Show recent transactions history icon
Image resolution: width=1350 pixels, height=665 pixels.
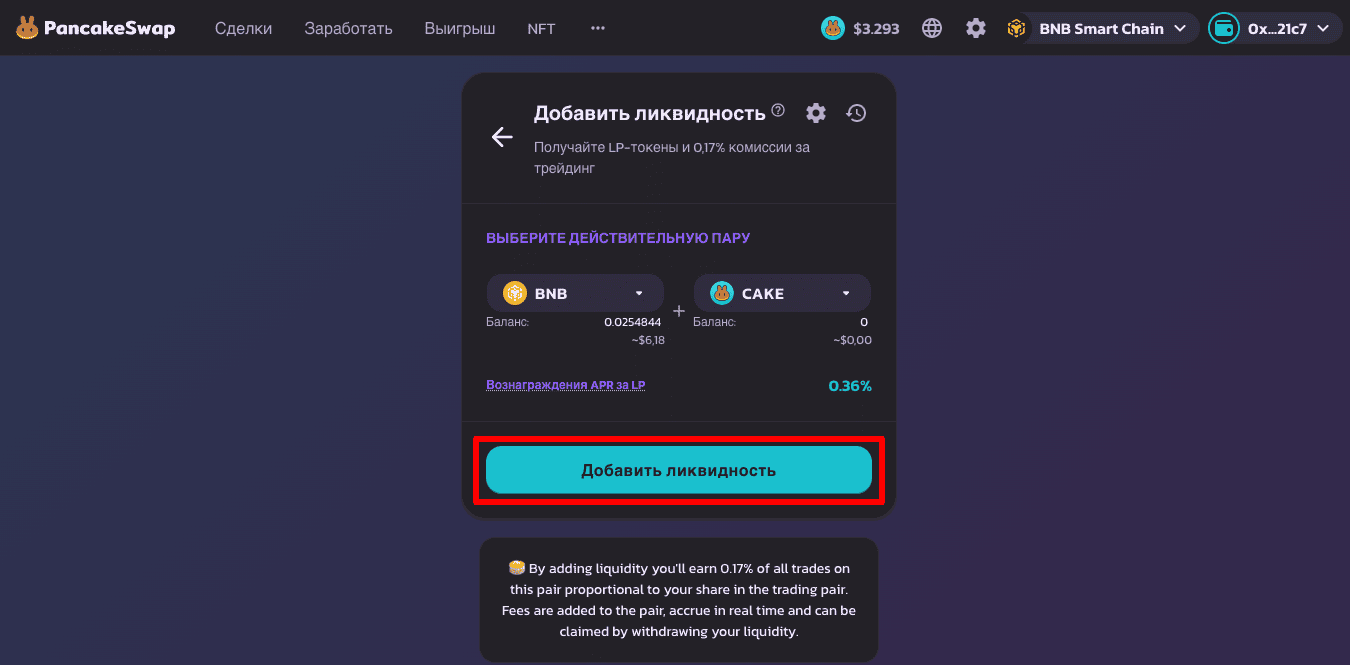click(x=856, y=113)
